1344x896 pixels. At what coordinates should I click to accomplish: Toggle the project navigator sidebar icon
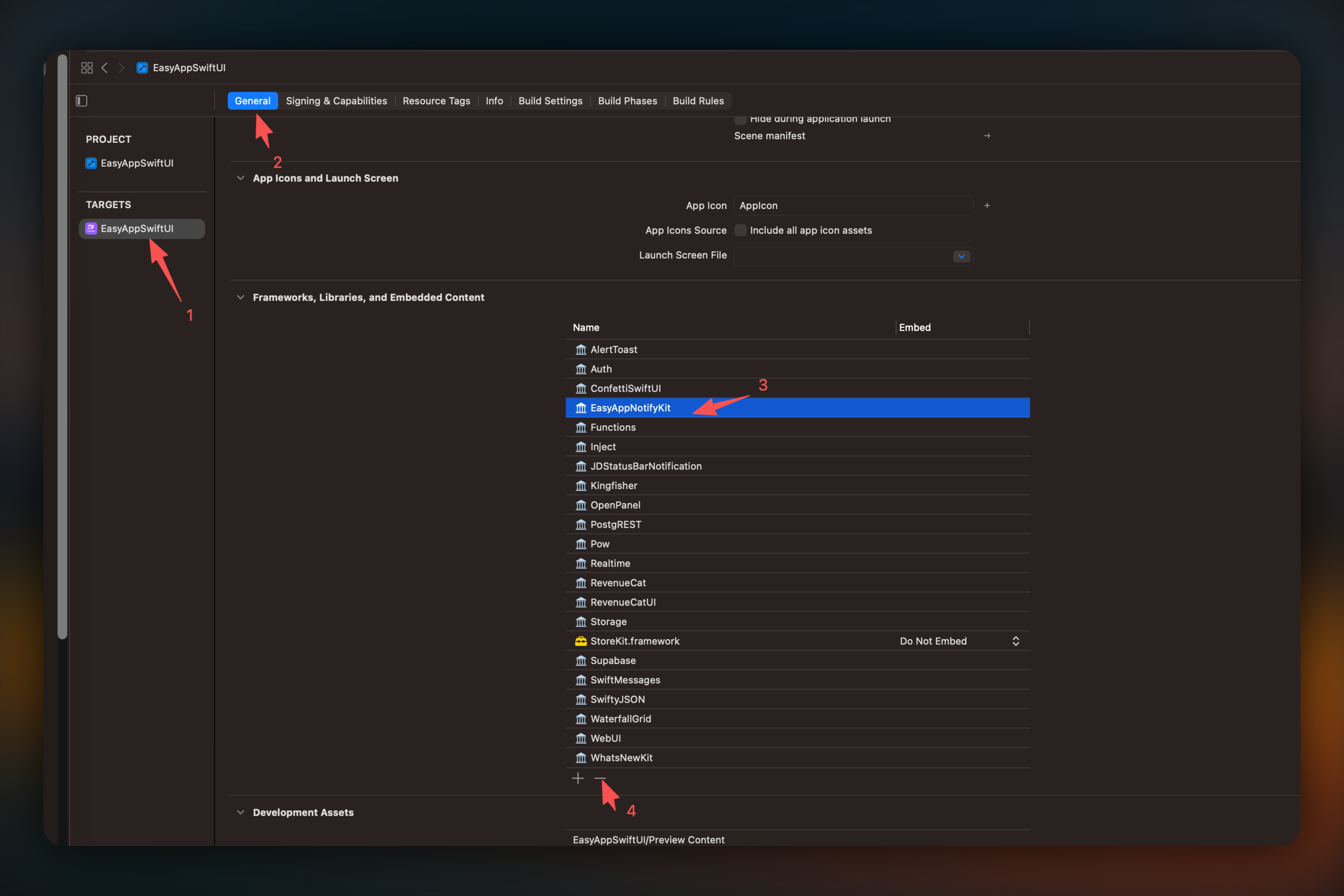[x=82, y=101]
